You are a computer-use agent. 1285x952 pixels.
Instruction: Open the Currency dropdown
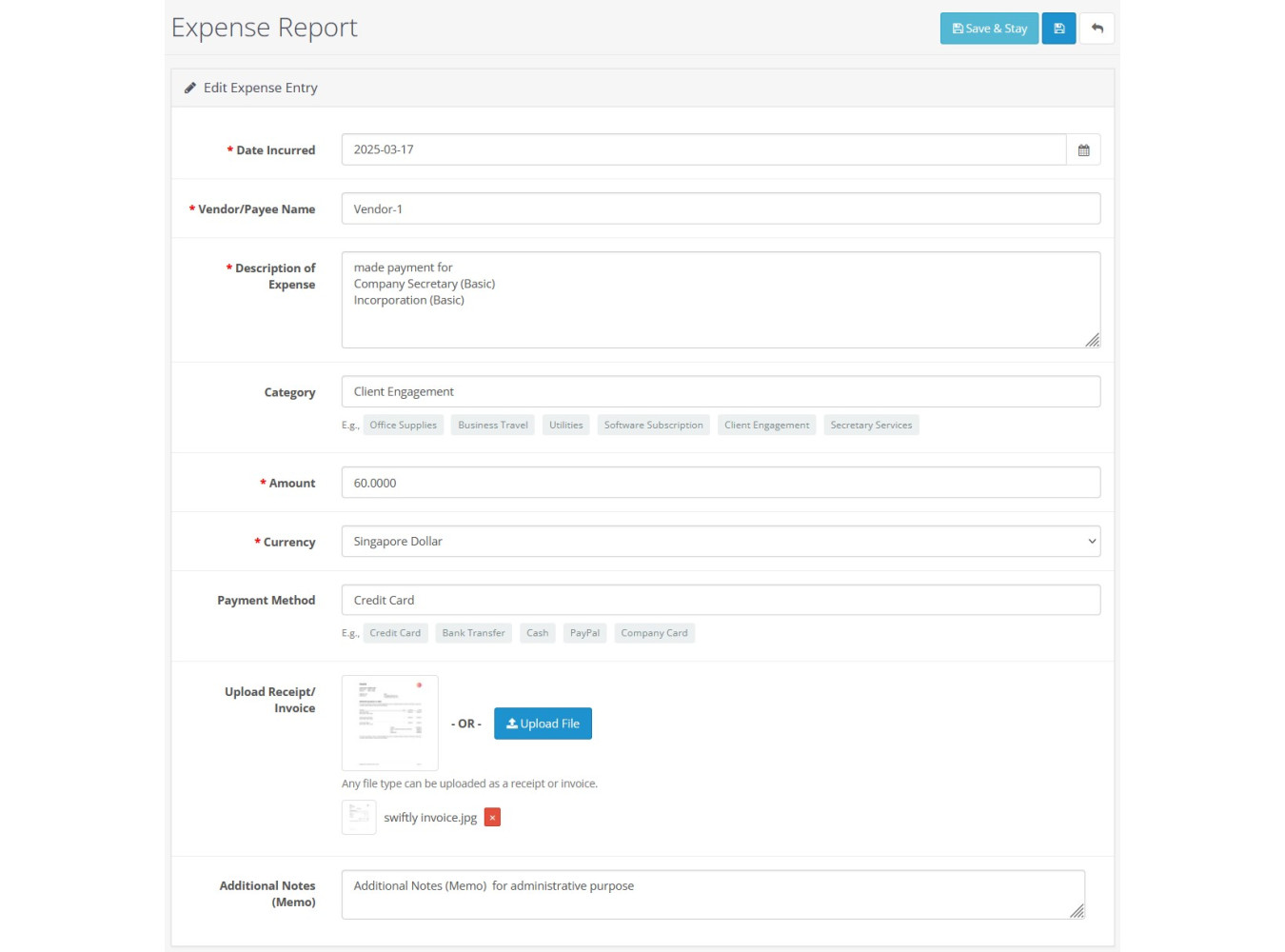pyautogui.click(x=721, y=542)
